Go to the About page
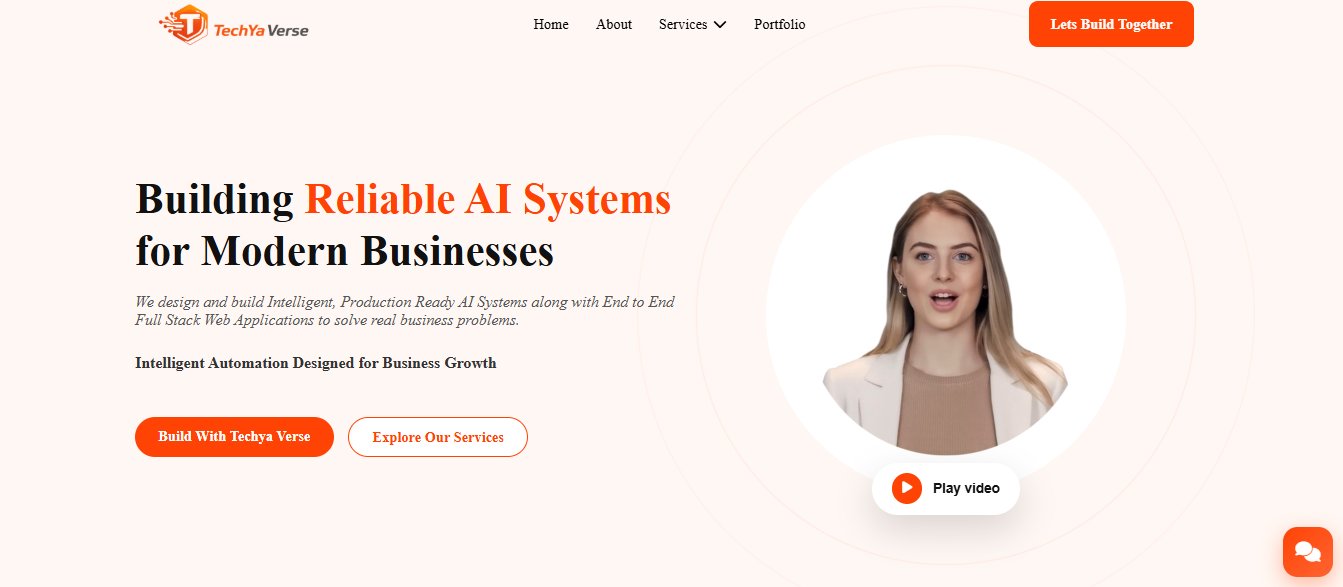The height and width of the screenshot is (587, 1343). pyautogui.click(x=614, y=24)
